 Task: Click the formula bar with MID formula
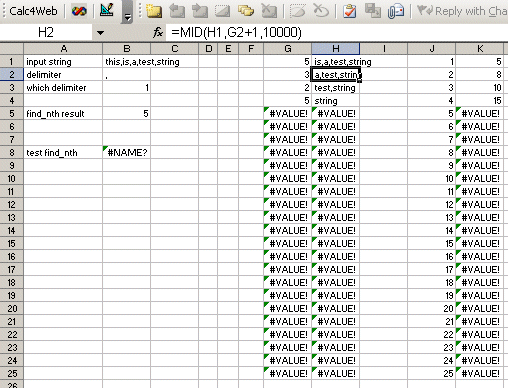[338, 33]
